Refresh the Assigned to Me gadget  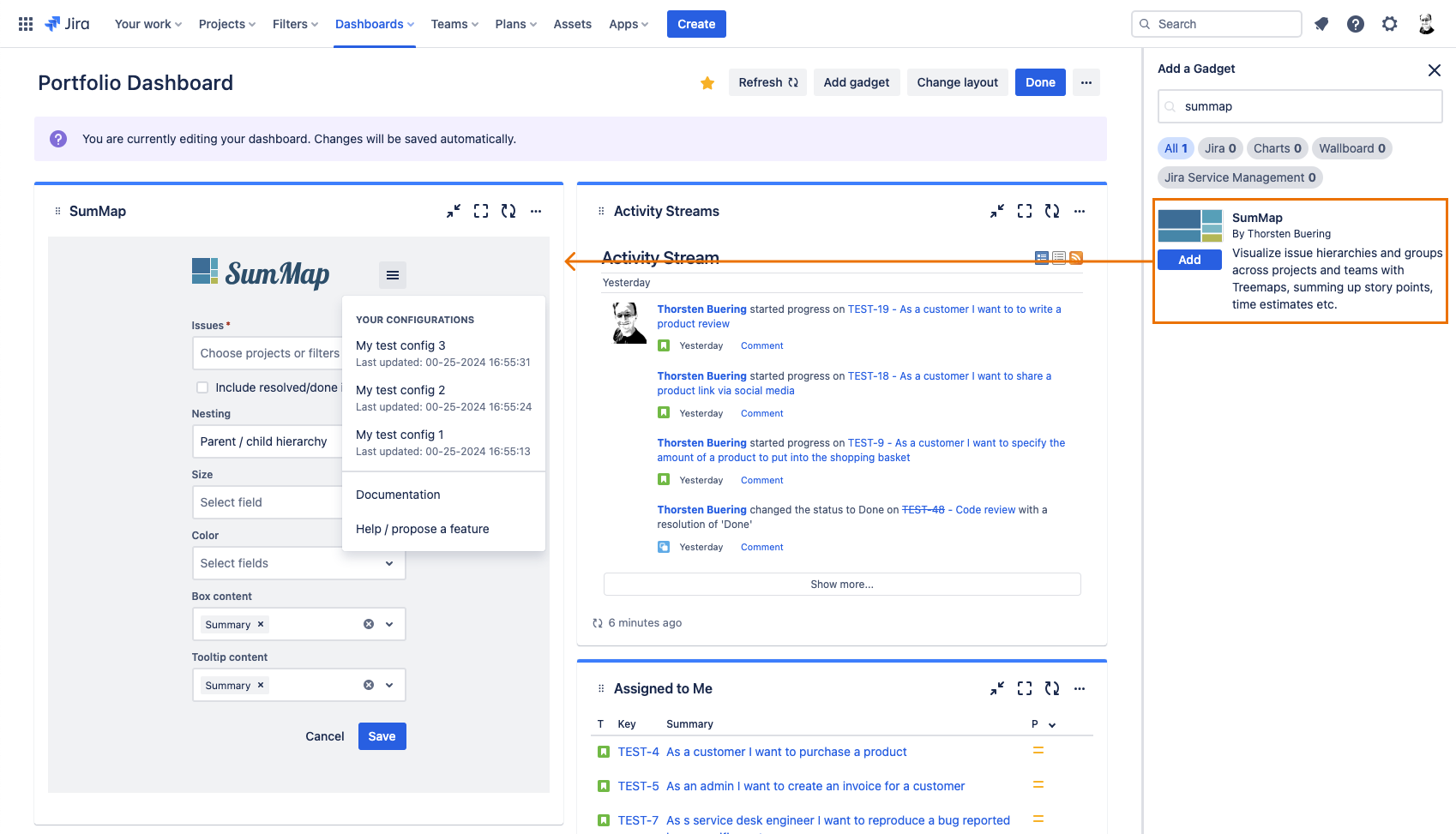1052,688
